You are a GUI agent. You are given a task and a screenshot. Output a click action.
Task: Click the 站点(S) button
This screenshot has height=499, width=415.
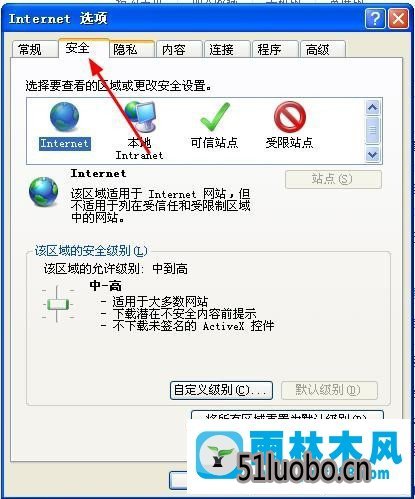point(333,179)
